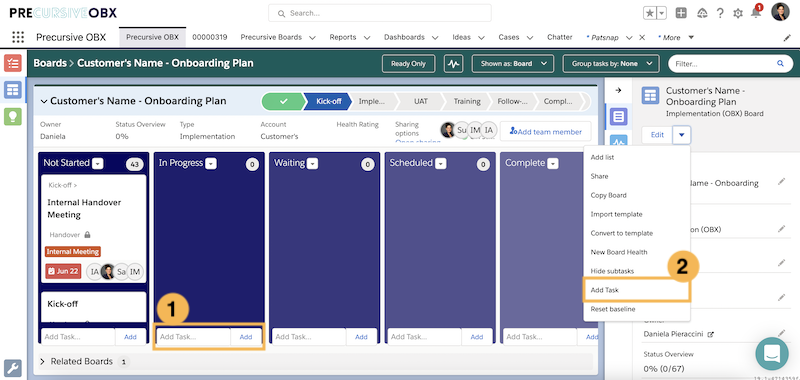The width and height of the screenshot is (800, 380).
Task: Click Add button in Waiting list
Action: pyautogui.click(x=361, y=337)
